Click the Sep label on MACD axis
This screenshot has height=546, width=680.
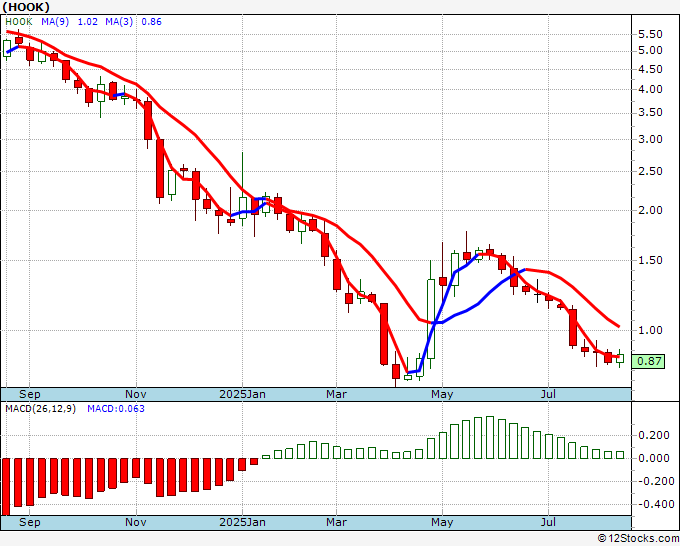(29, 522)
